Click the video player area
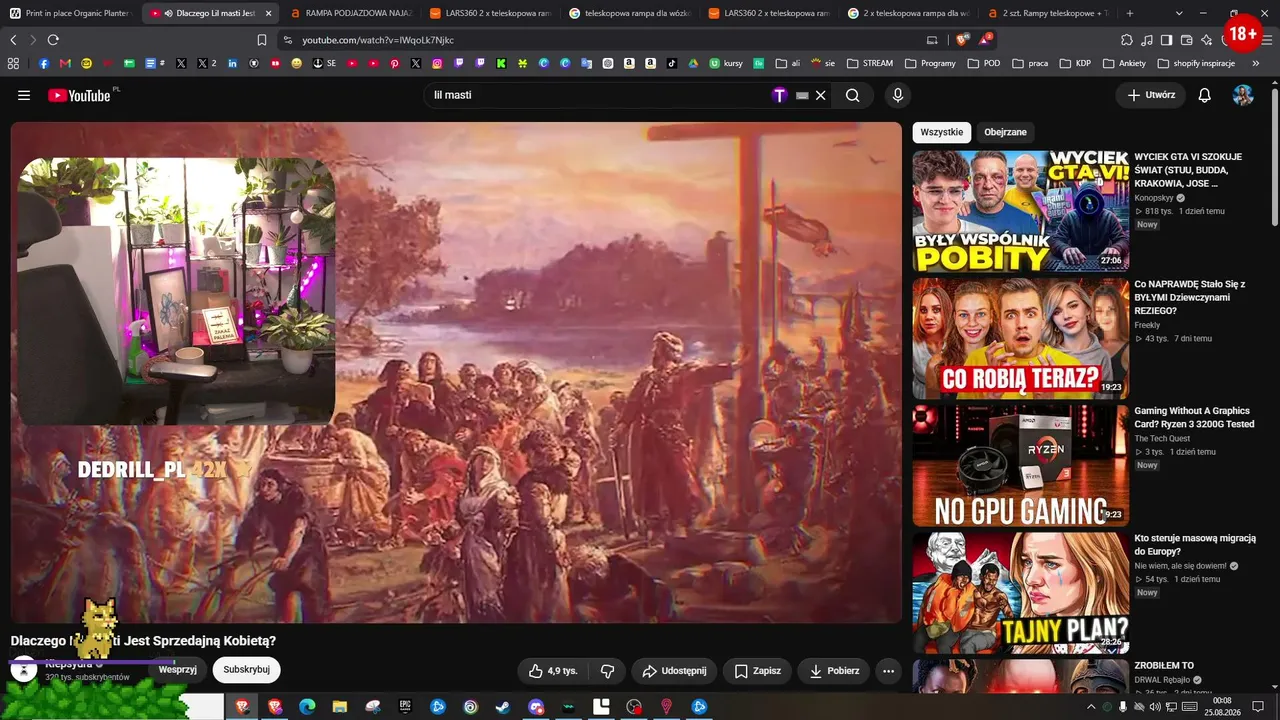This screenshot has height=720, width=1280. coord(456,372)
